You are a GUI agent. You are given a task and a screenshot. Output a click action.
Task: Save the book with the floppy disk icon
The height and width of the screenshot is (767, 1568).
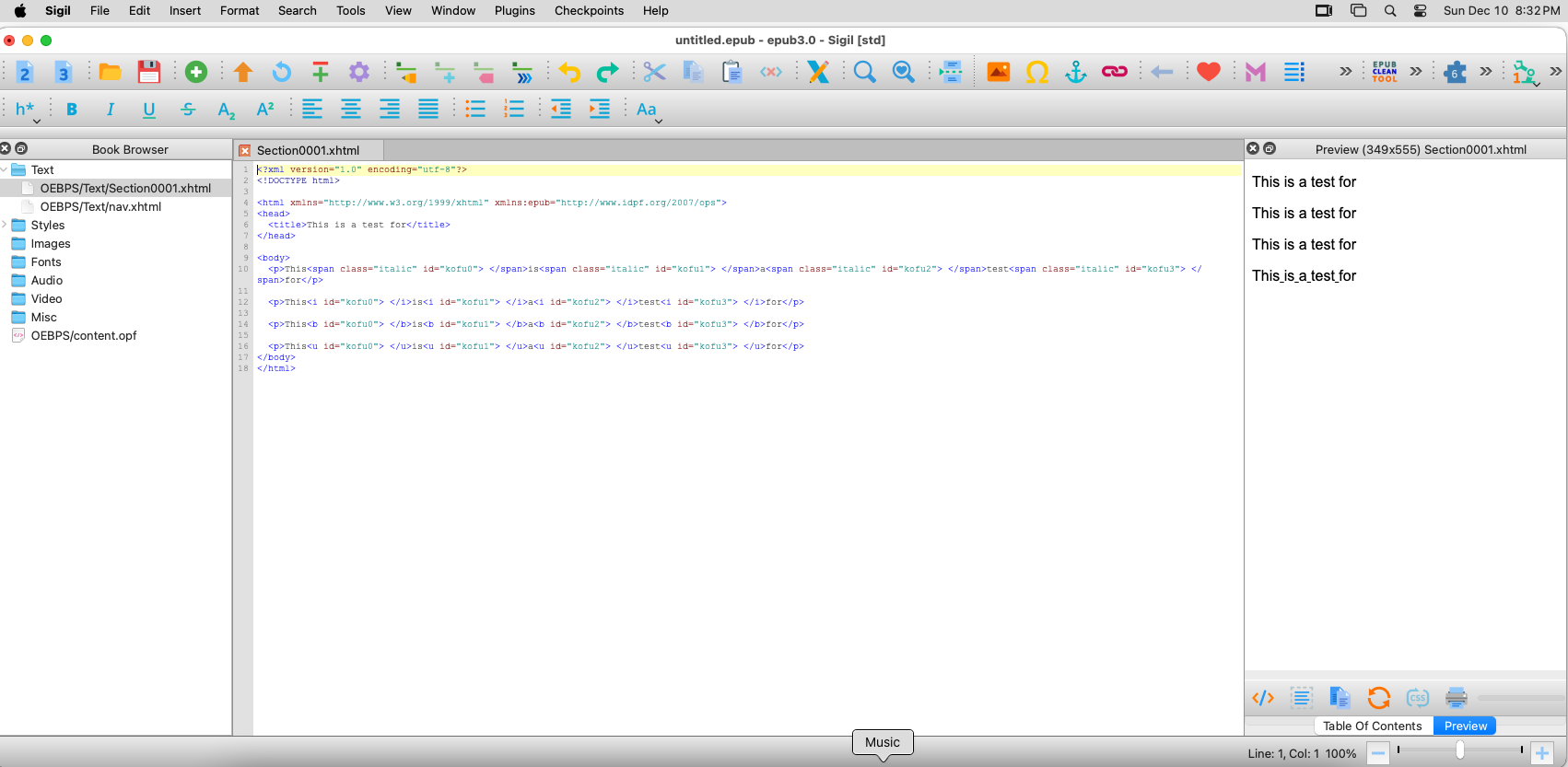pyautogui.click(x=148, y=72)
